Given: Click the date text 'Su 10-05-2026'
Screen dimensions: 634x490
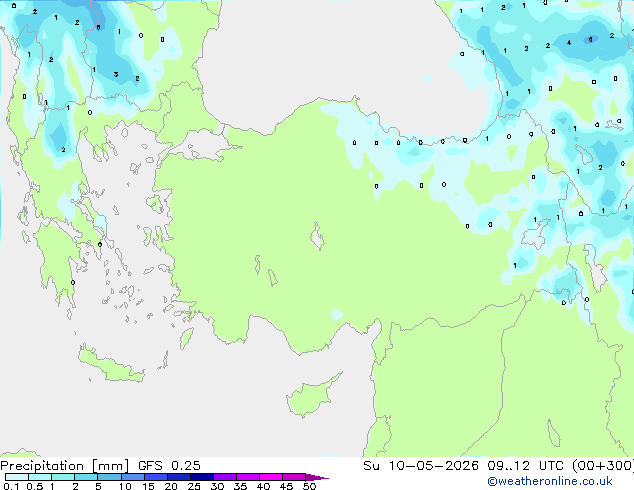Looking at the screenshot, I should 421,466.
